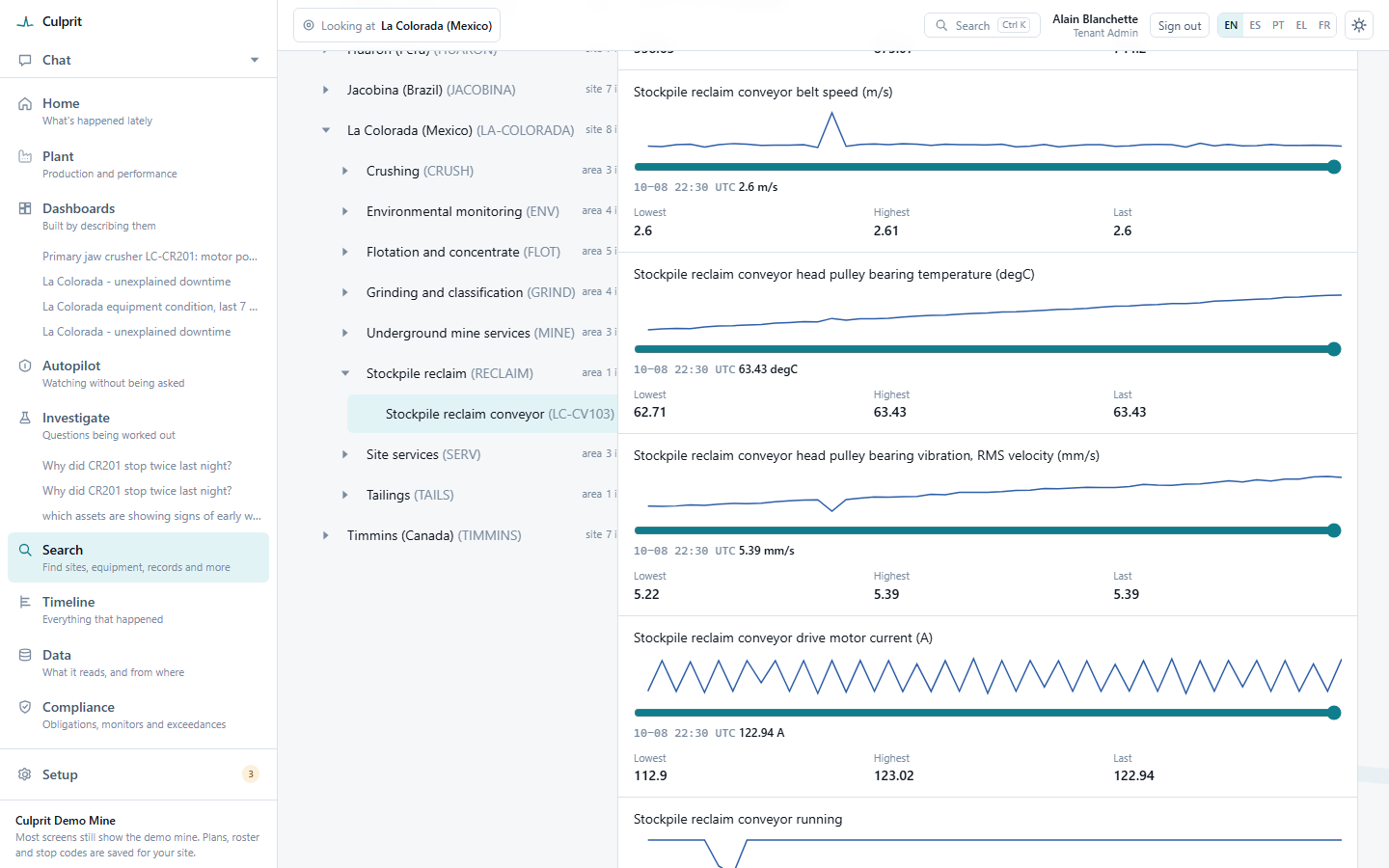
Task: Switch language to FR
Action: coord(1324,26)
